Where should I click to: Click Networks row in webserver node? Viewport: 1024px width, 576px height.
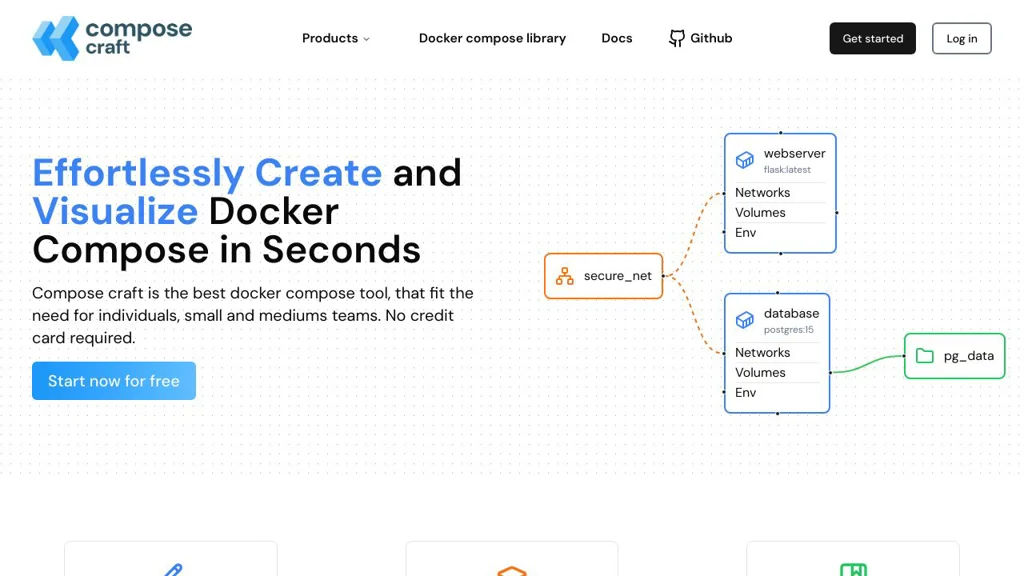pyautogui.click(x=780, y=193)
